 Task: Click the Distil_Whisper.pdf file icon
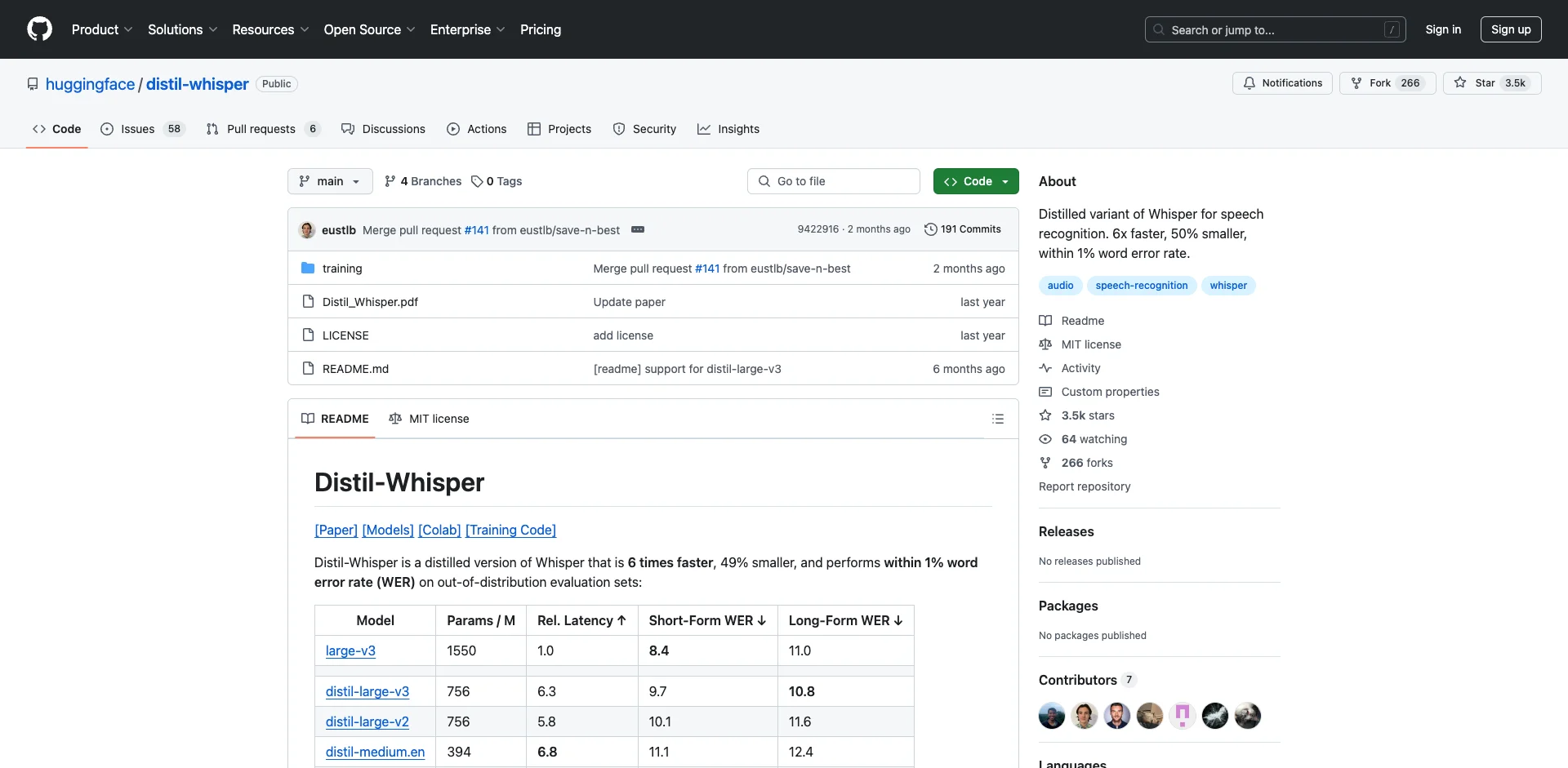click(308, 301)
